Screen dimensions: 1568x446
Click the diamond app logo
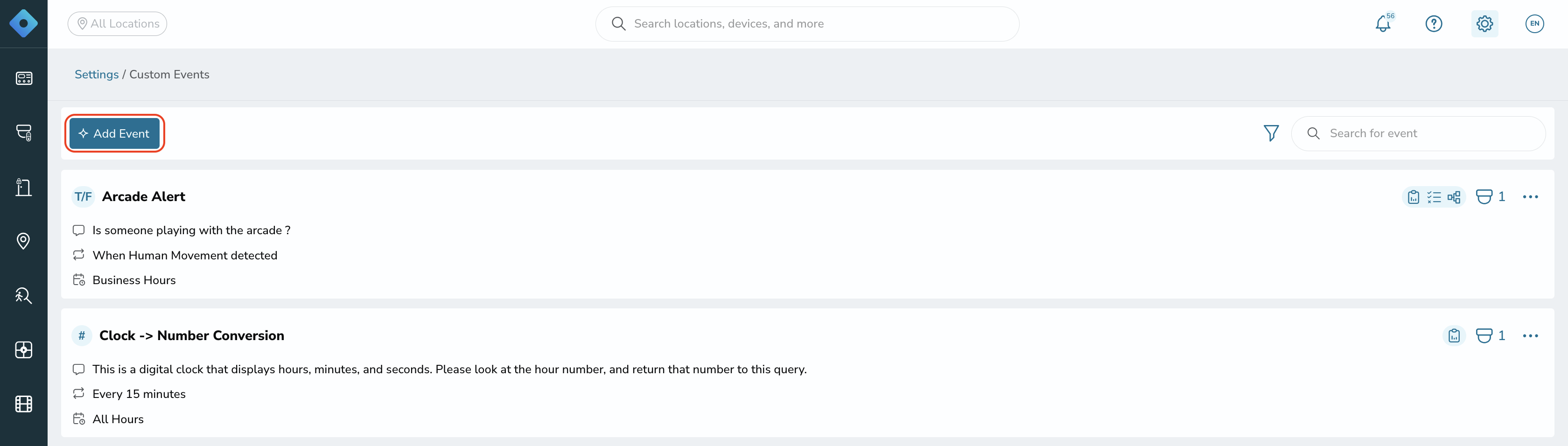click(x=24, y=24)
